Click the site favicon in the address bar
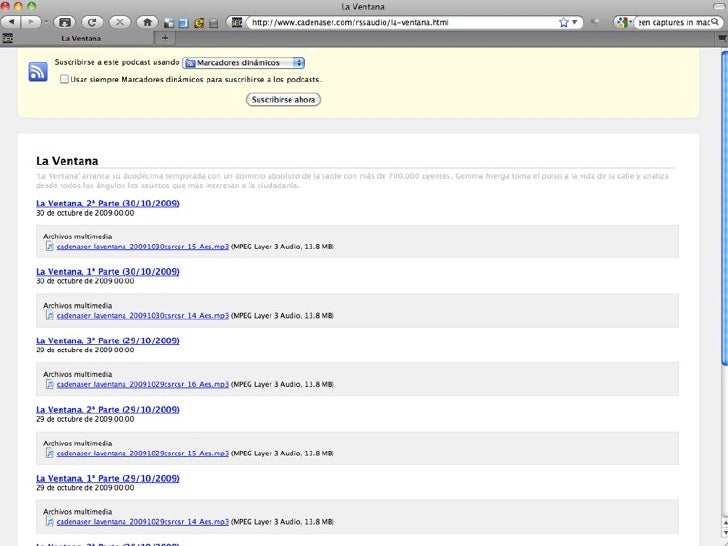 coord(237,22)
